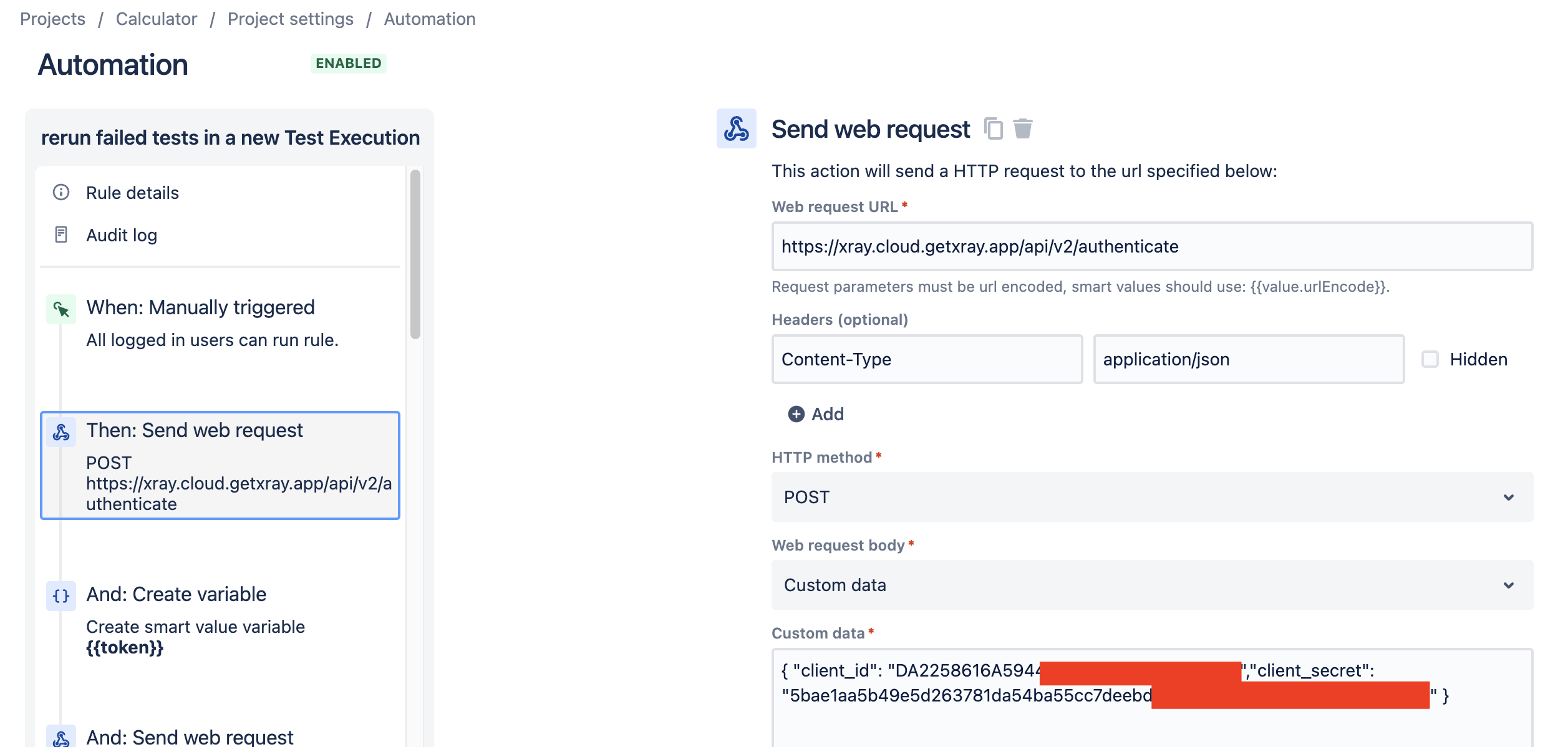Click the Add header button label
This screenshot has height=747, width=1568.
[828, 414]
